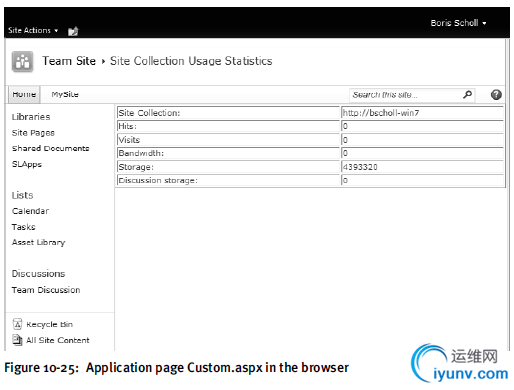Screen dimensions: 514x390
Task: Click the Storage: label cell
Action: [x=228, y=167]
